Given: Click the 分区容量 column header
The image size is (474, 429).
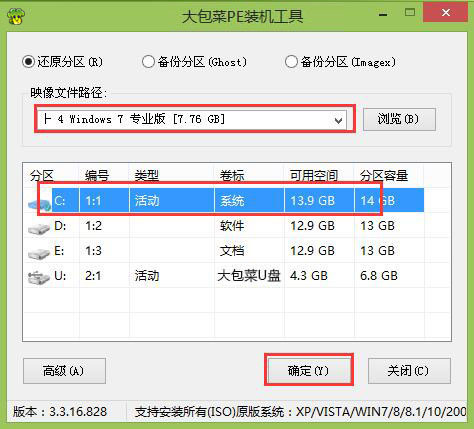Looking at the screenshot, I should pos(384,175).
